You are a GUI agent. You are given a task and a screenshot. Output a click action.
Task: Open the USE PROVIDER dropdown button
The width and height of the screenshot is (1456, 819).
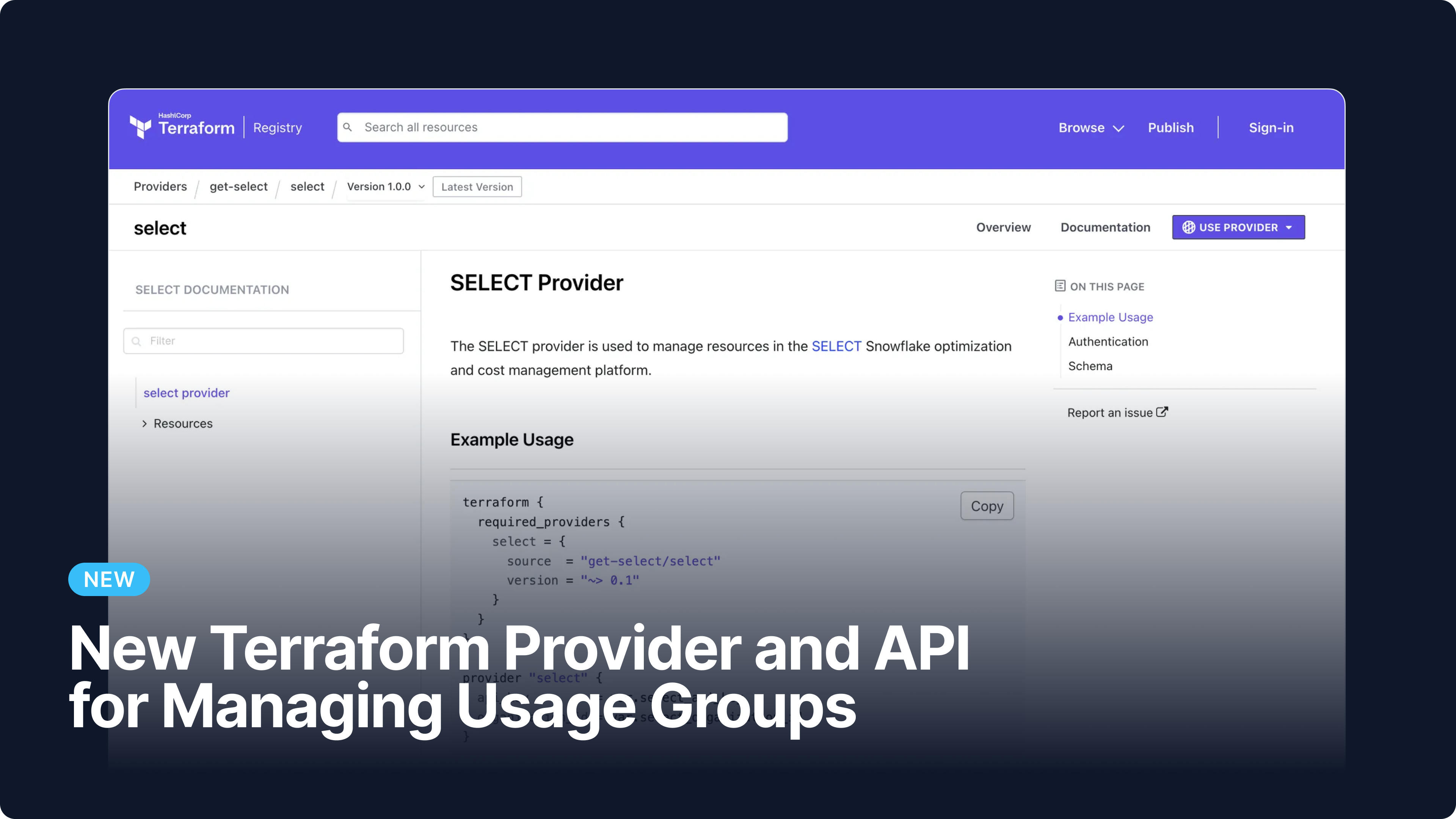[x=1238, y=227]
